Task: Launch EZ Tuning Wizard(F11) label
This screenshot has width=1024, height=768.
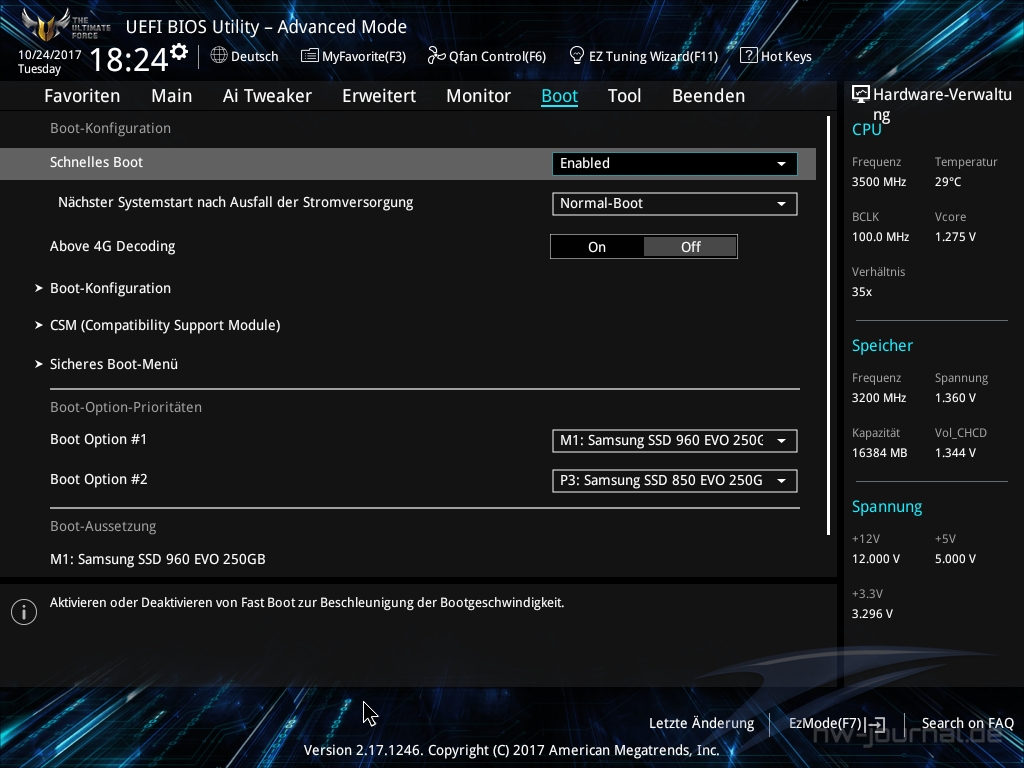Action: click(x=653, y=57)
